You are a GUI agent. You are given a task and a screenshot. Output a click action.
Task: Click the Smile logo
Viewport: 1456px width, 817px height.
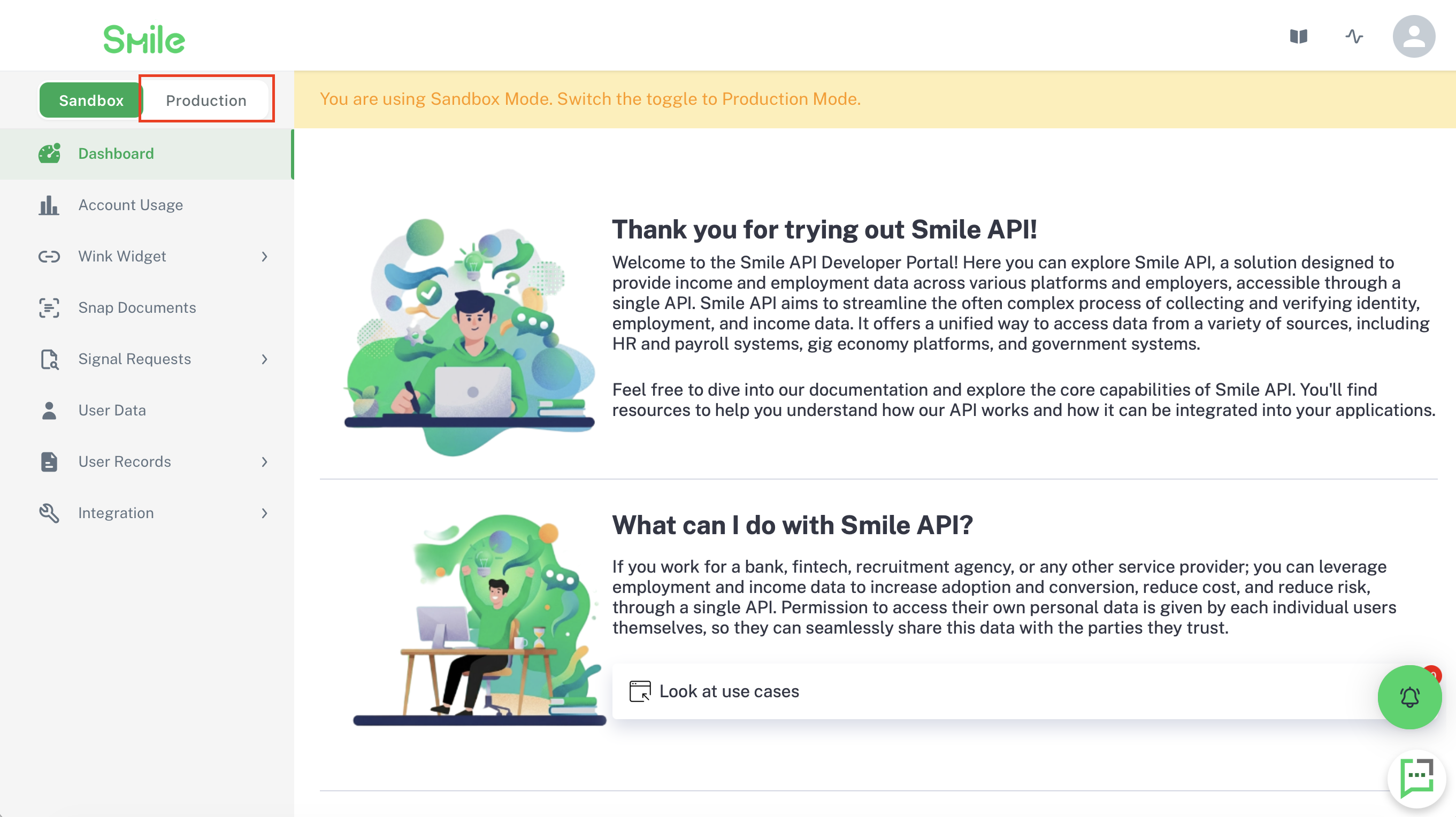pos(144,40)
